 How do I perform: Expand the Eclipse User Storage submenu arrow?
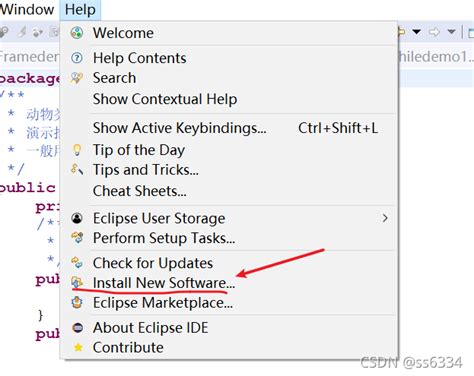coord(385,218)
